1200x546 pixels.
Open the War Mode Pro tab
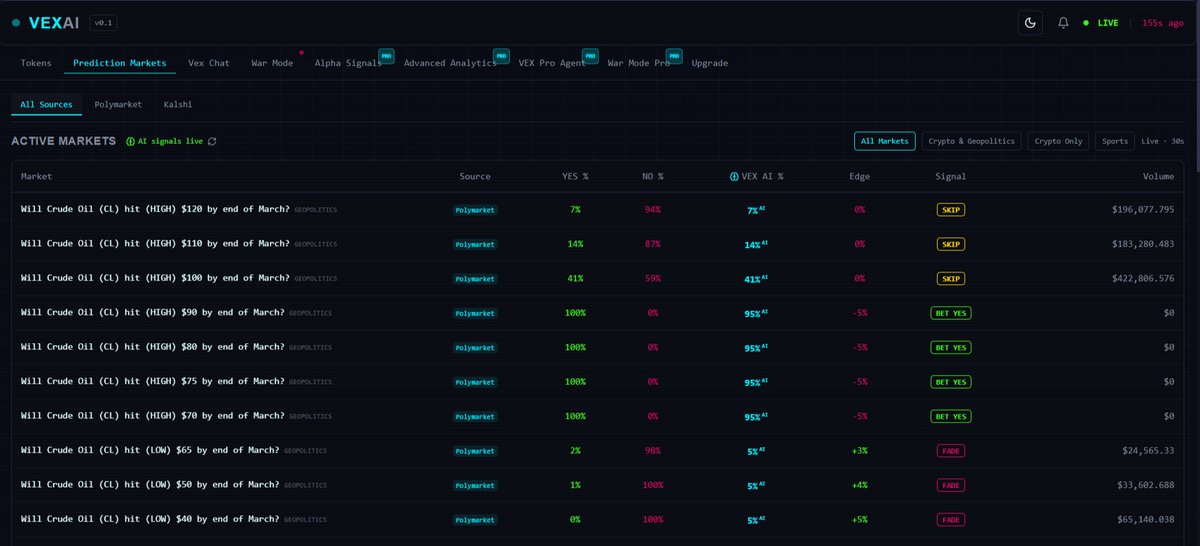click(638, 63)
